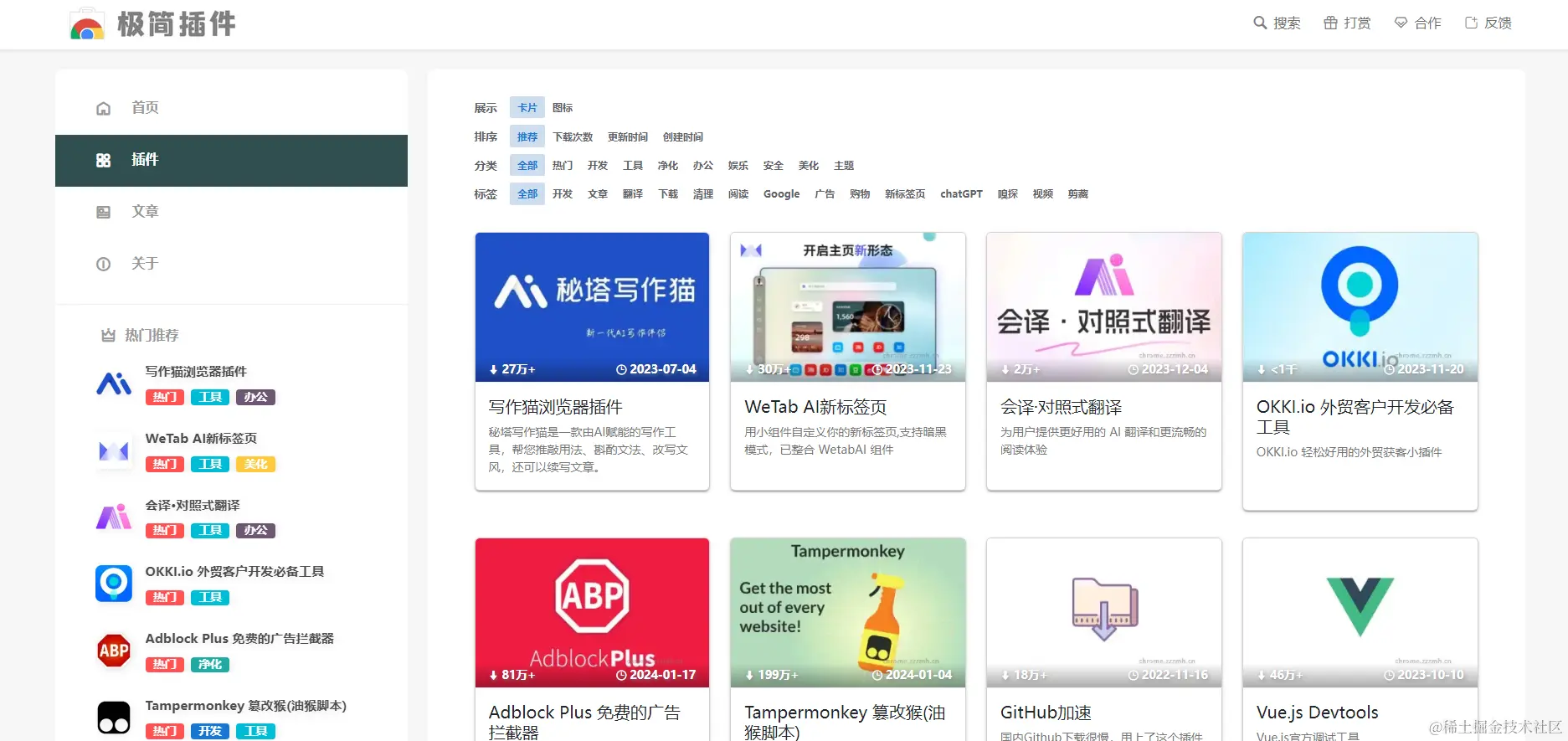
Task: Filter 标签 by 视频
Action: [1043, 193]
